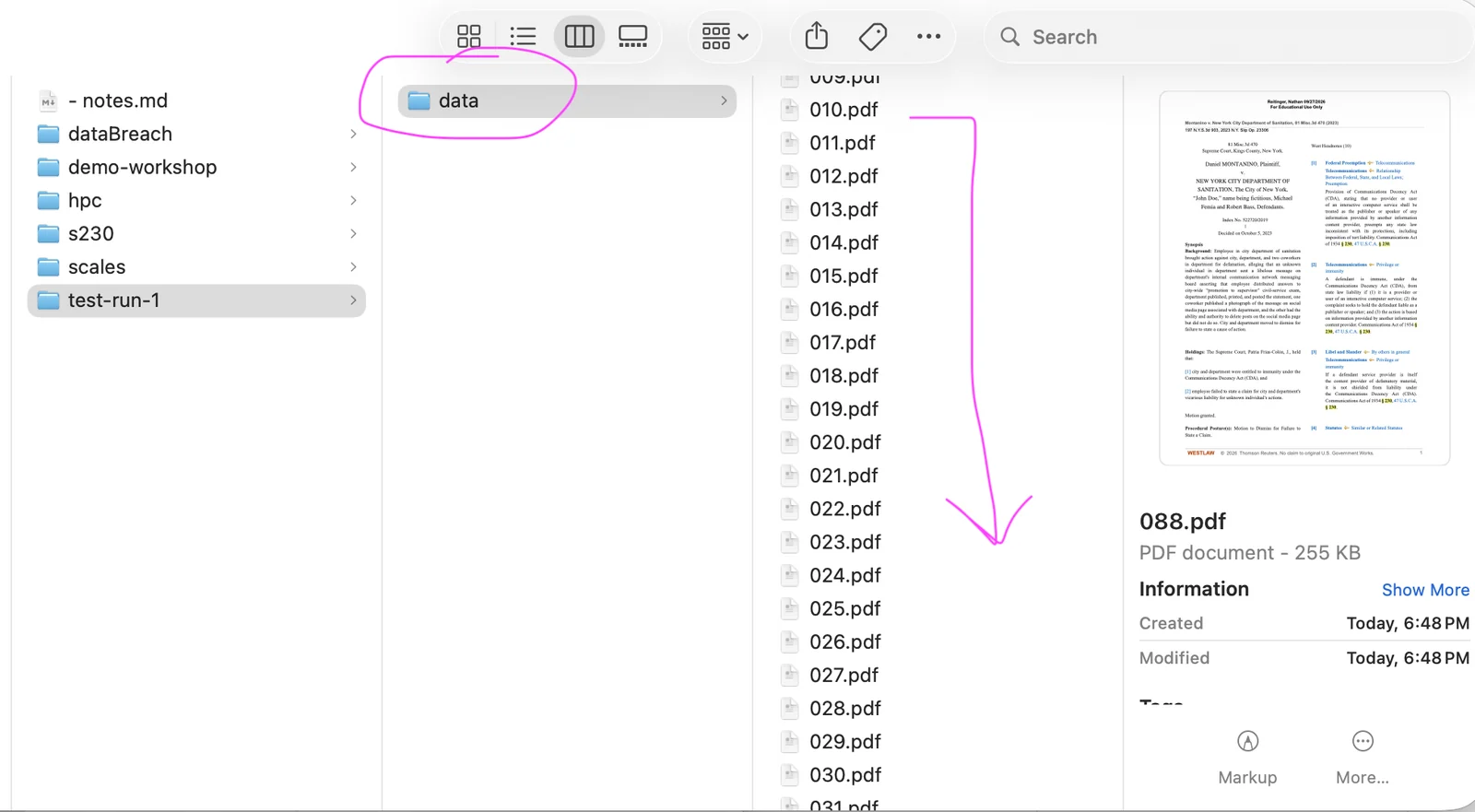Open the Group By dropdown

pos(725,37)
